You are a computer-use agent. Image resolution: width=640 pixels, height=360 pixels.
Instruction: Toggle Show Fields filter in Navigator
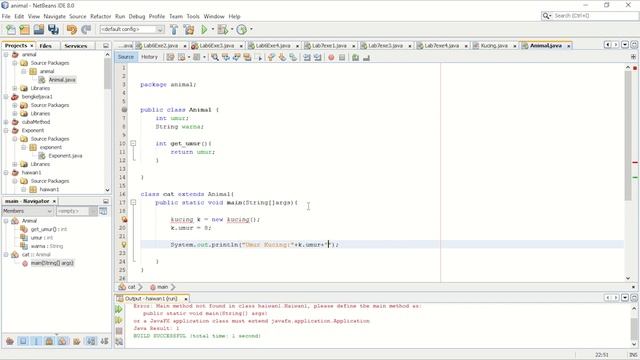click(x=23, y=341)
